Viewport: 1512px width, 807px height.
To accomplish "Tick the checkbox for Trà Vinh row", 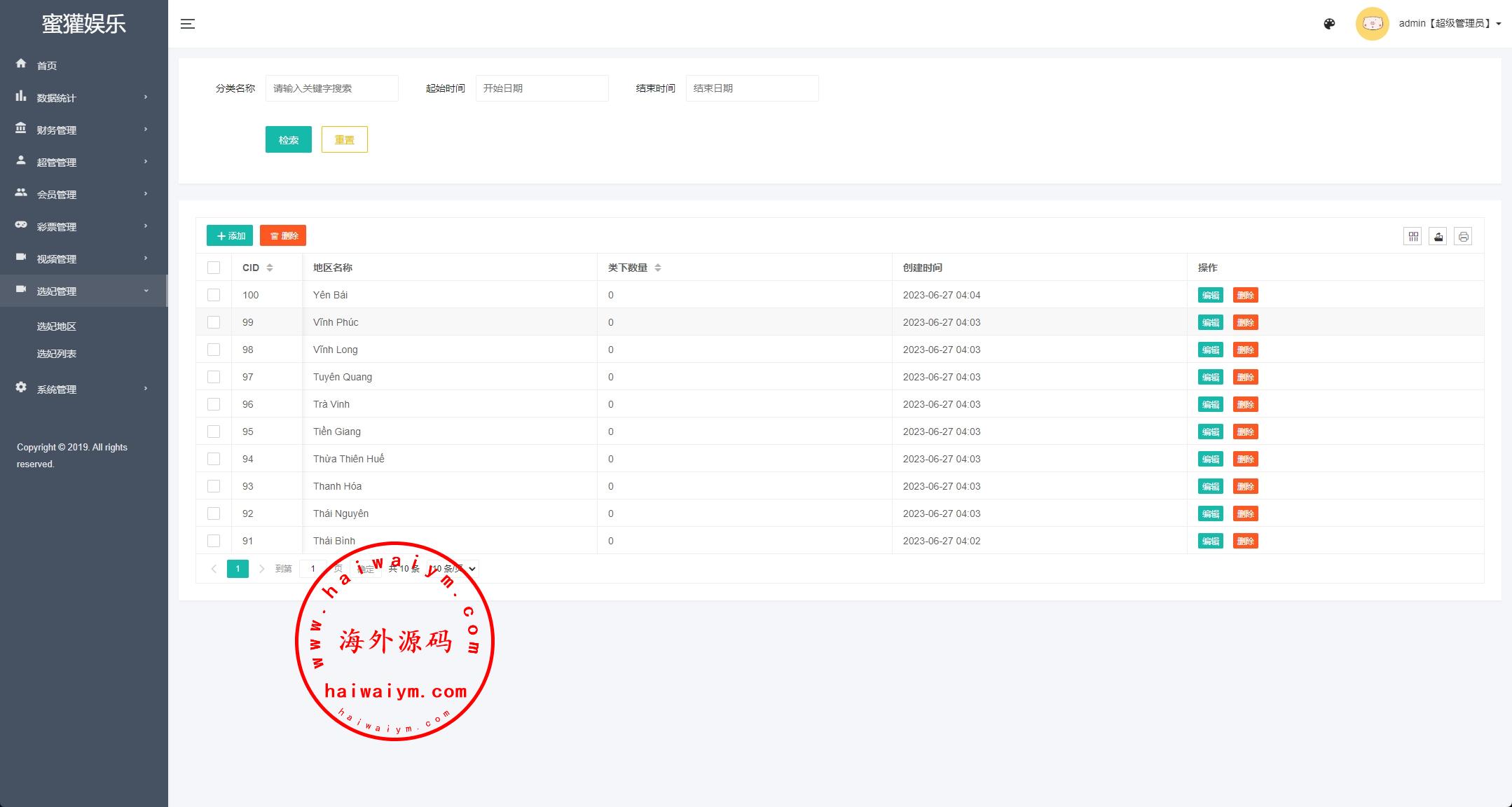I will tap(214, 404).
